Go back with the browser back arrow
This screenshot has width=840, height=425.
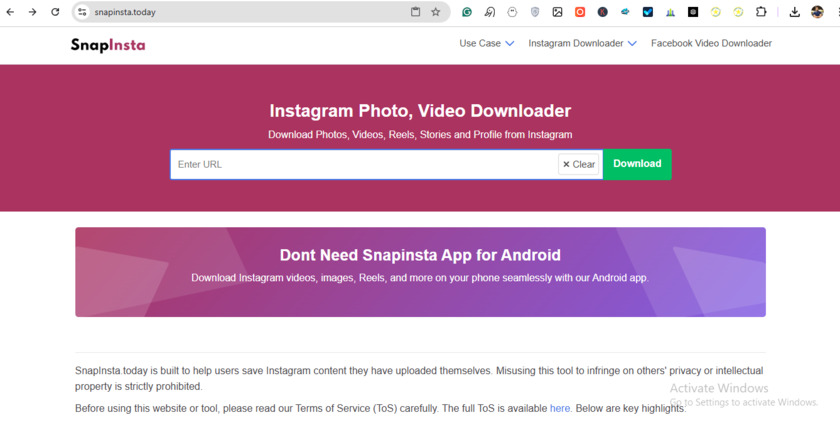point(10,12)
